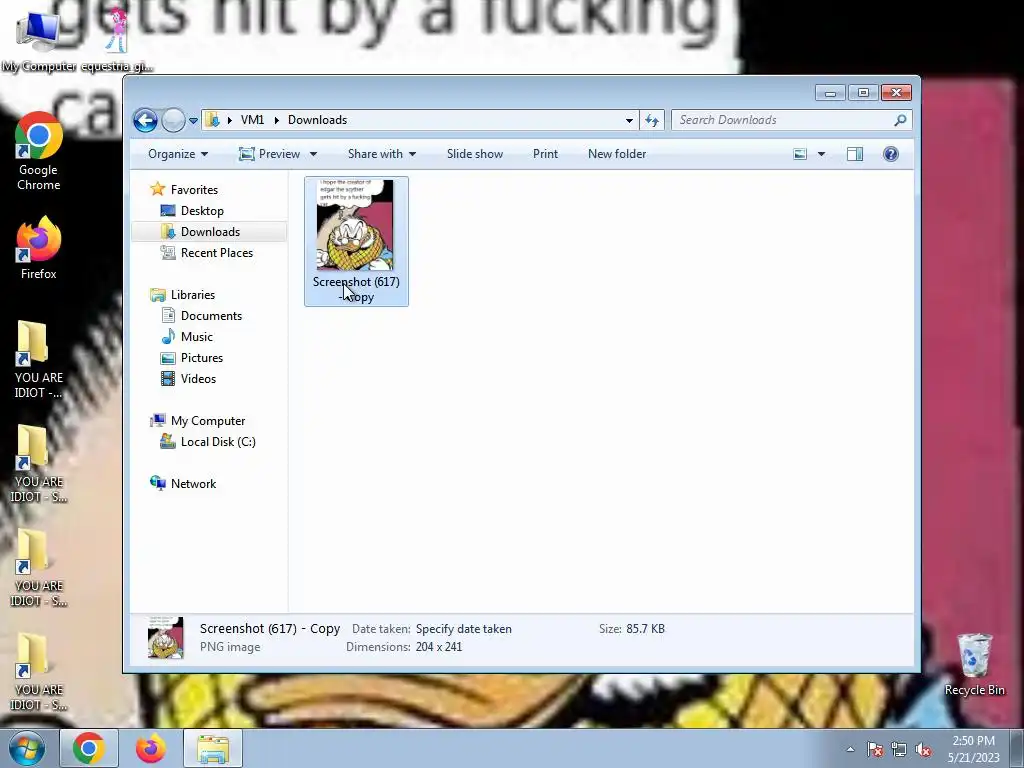Click the search magnifier icon
1024x768 pixels.
[x=901, y=120]
